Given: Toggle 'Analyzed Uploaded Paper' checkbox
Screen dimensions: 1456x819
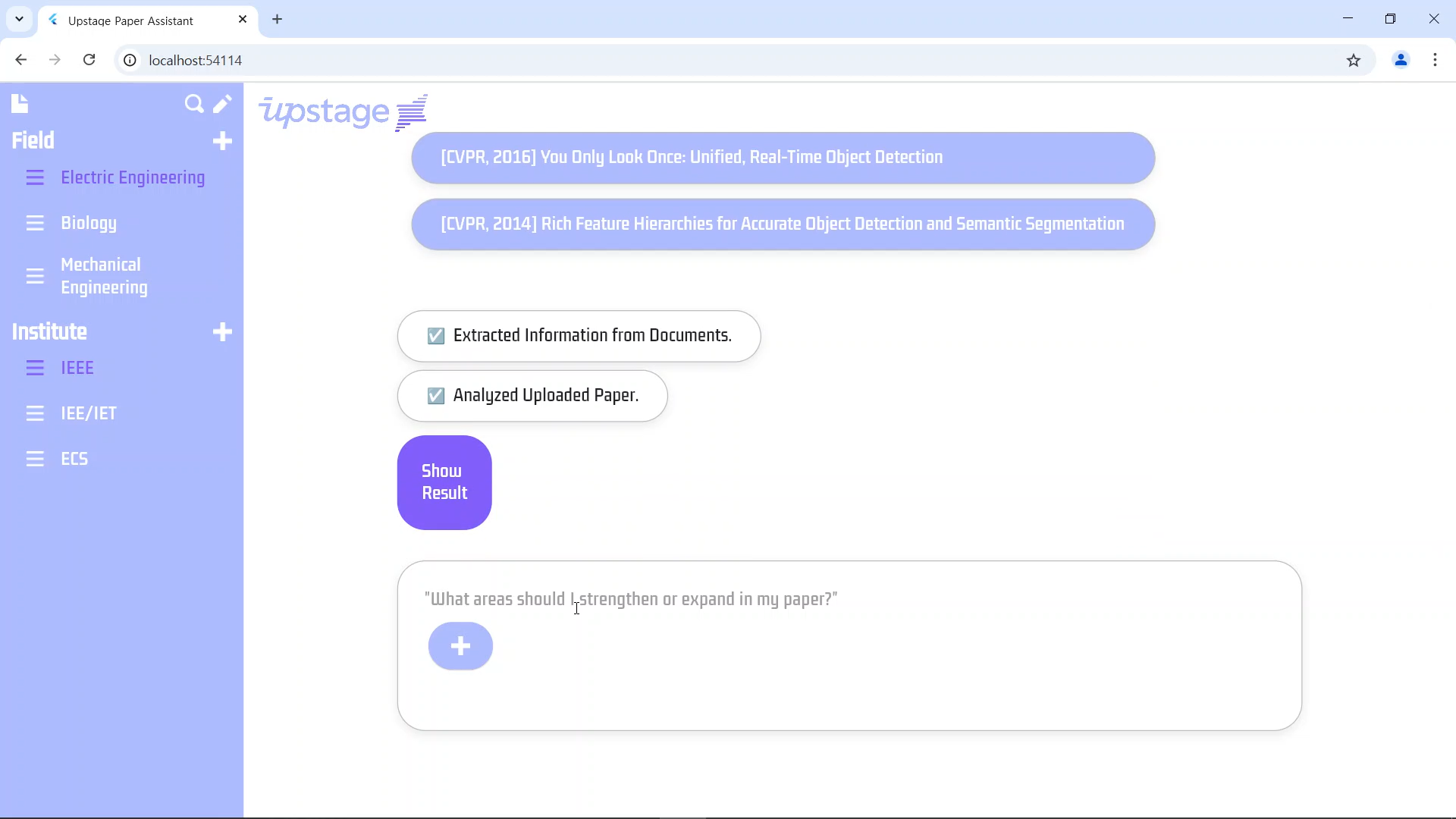Looking at the screenshot, I should click(436, 396).
